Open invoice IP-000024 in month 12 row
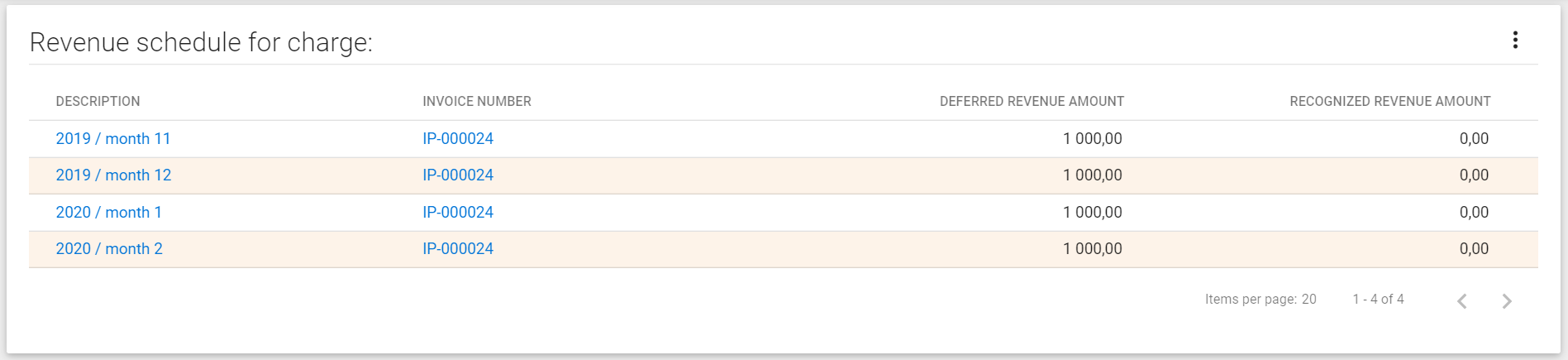 click(x=458, y=175)
